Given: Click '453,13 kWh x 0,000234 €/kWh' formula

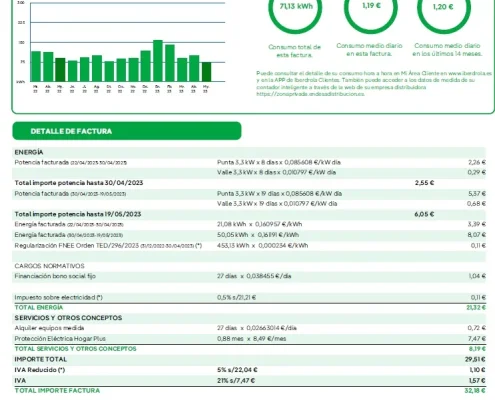Looking at the screenshot, I should [x=262, y=246].
